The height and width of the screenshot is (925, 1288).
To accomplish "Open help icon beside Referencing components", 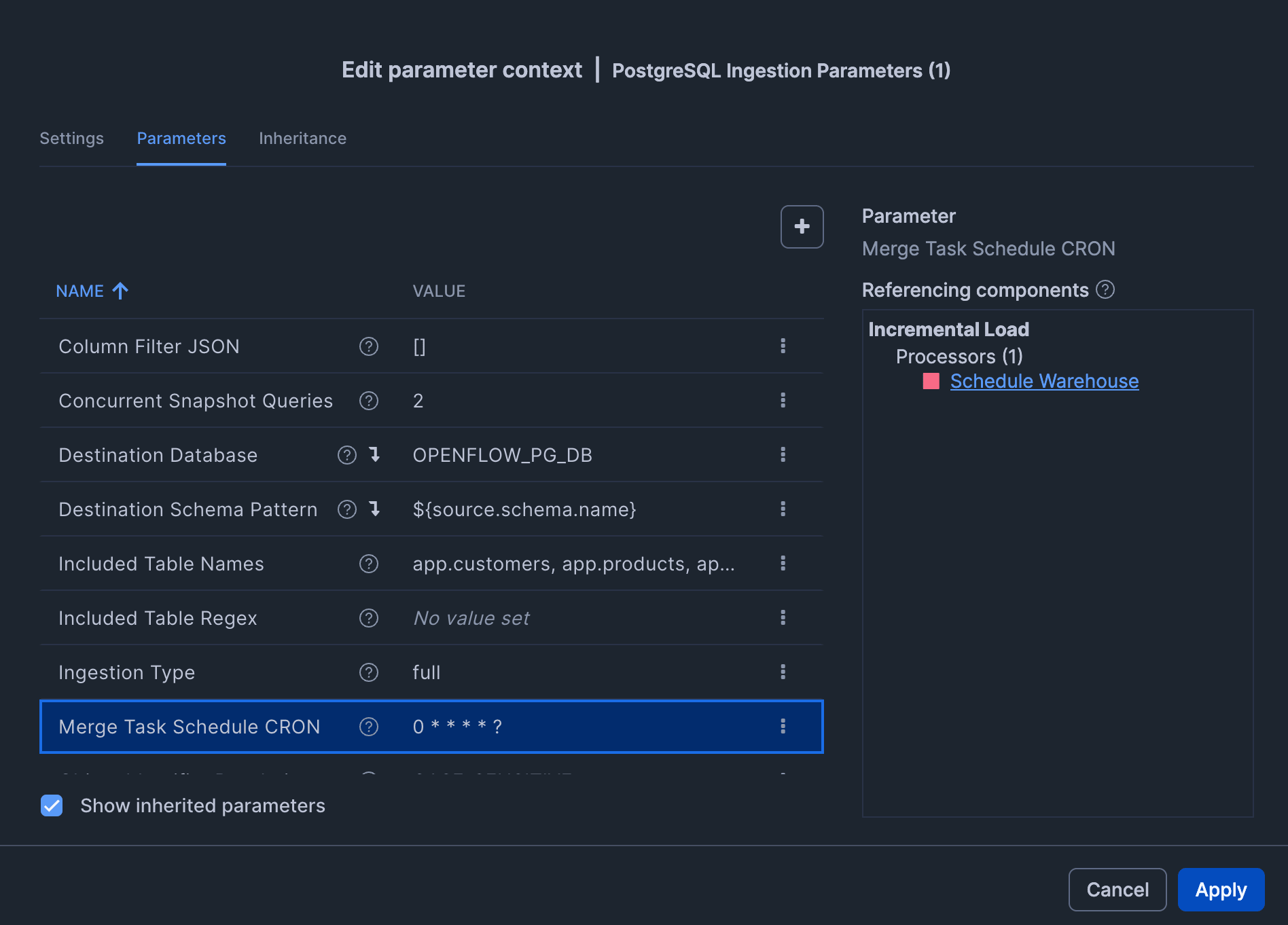I will [x=1105, y=289].
